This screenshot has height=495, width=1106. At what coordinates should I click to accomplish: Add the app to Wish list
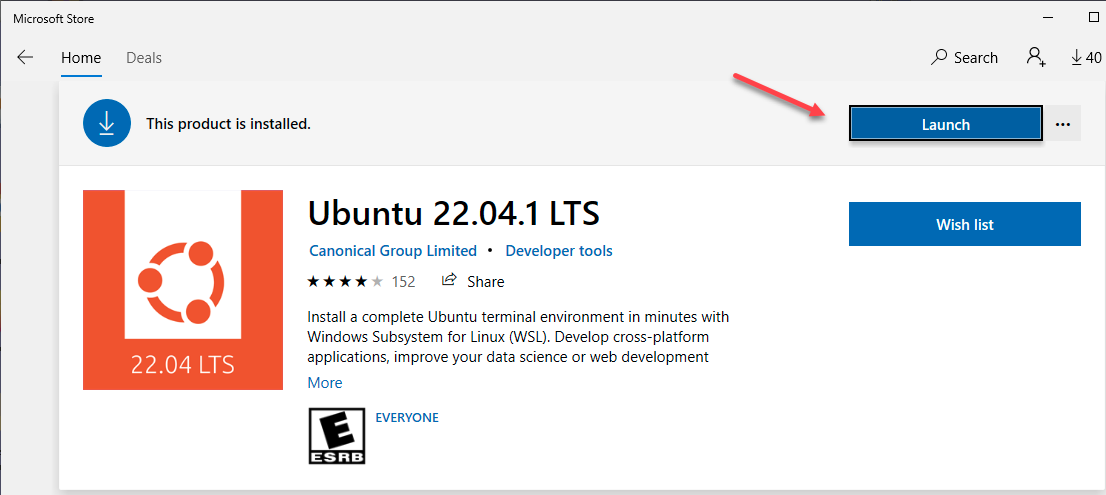(964, 224)
